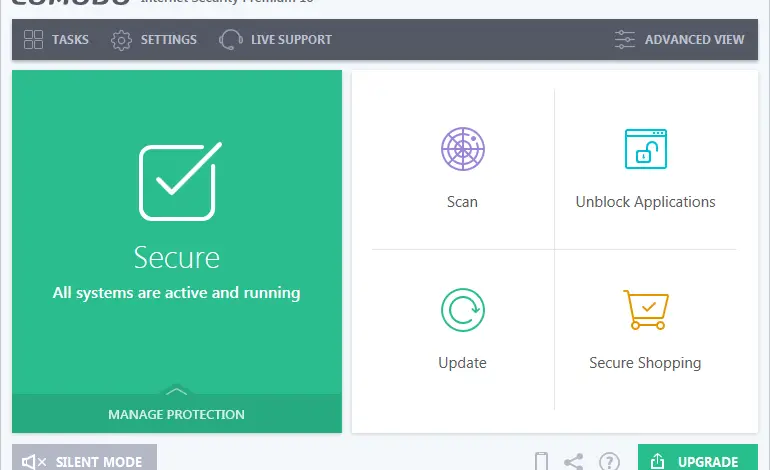The width and height of the screenshot is (770, 470).
Task: Open the Tasks menu label
Action: pos(70,40)
